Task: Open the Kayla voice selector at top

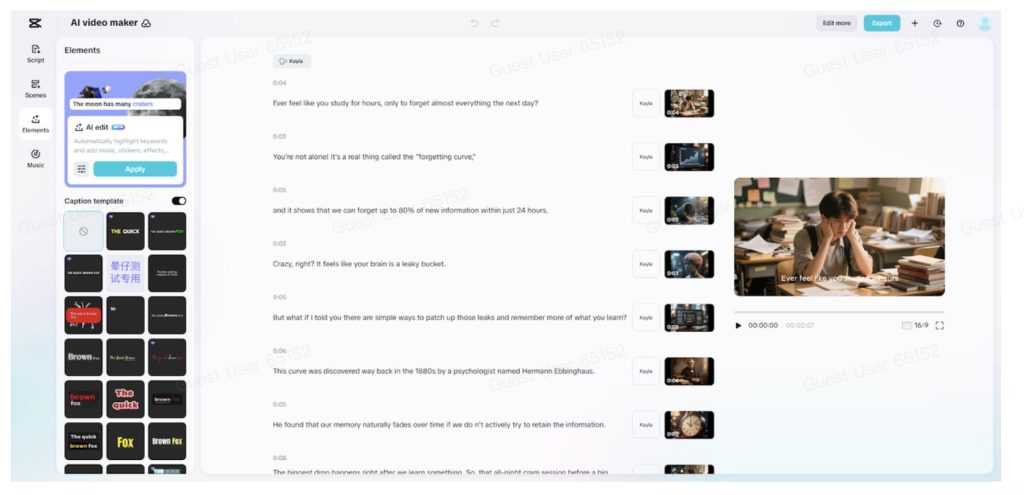Action: 292,61
